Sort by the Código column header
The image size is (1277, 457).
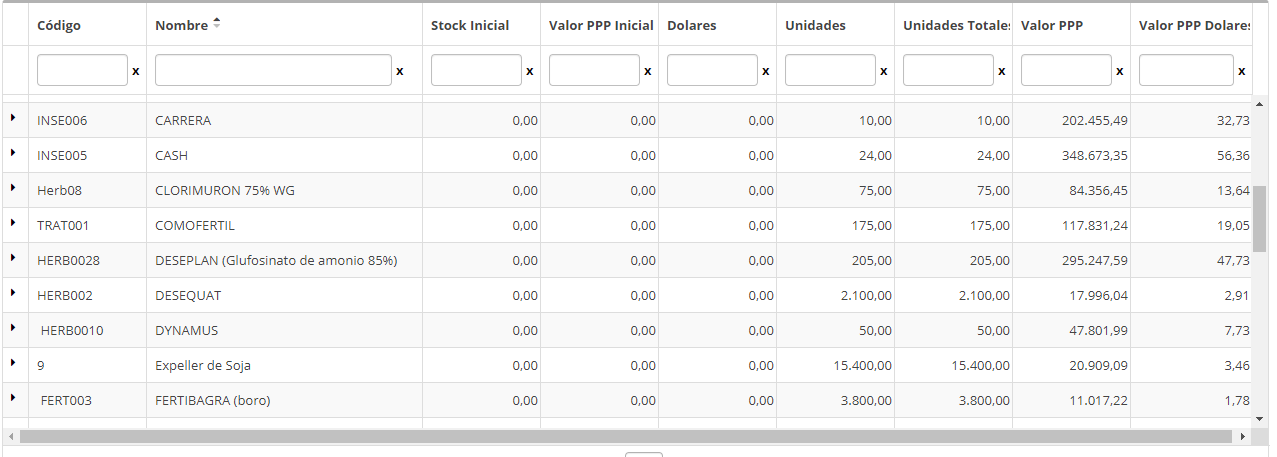(59, 25)
